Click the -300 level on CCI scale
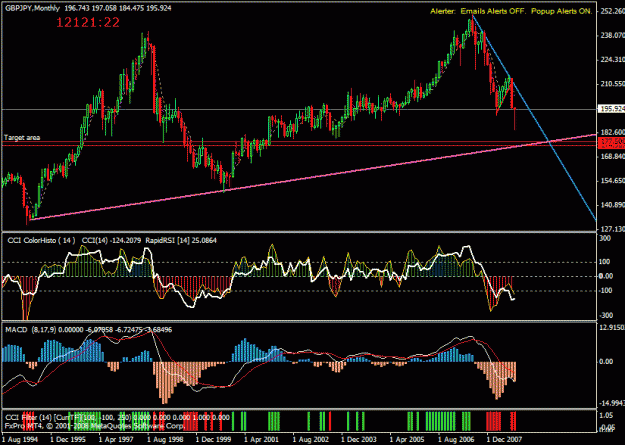The height and width of the screenshot is (445, 625). click(x=606, y=316)
